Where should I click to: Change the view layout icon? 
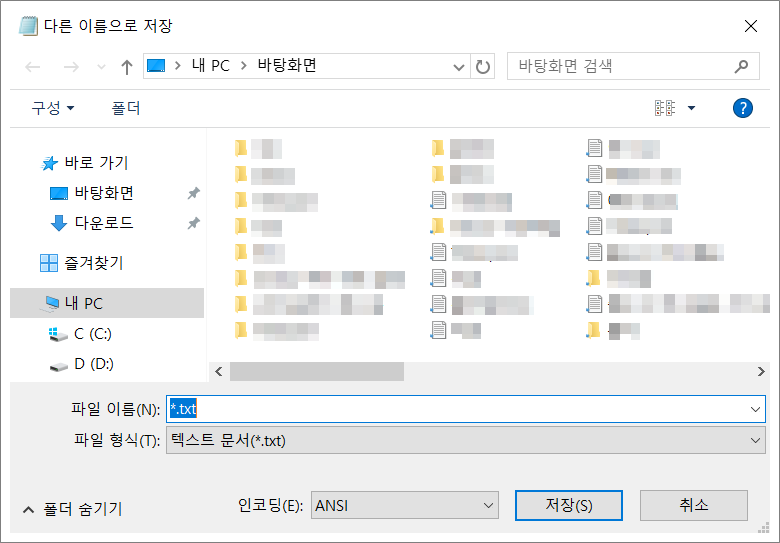click(x=665, y=108)
